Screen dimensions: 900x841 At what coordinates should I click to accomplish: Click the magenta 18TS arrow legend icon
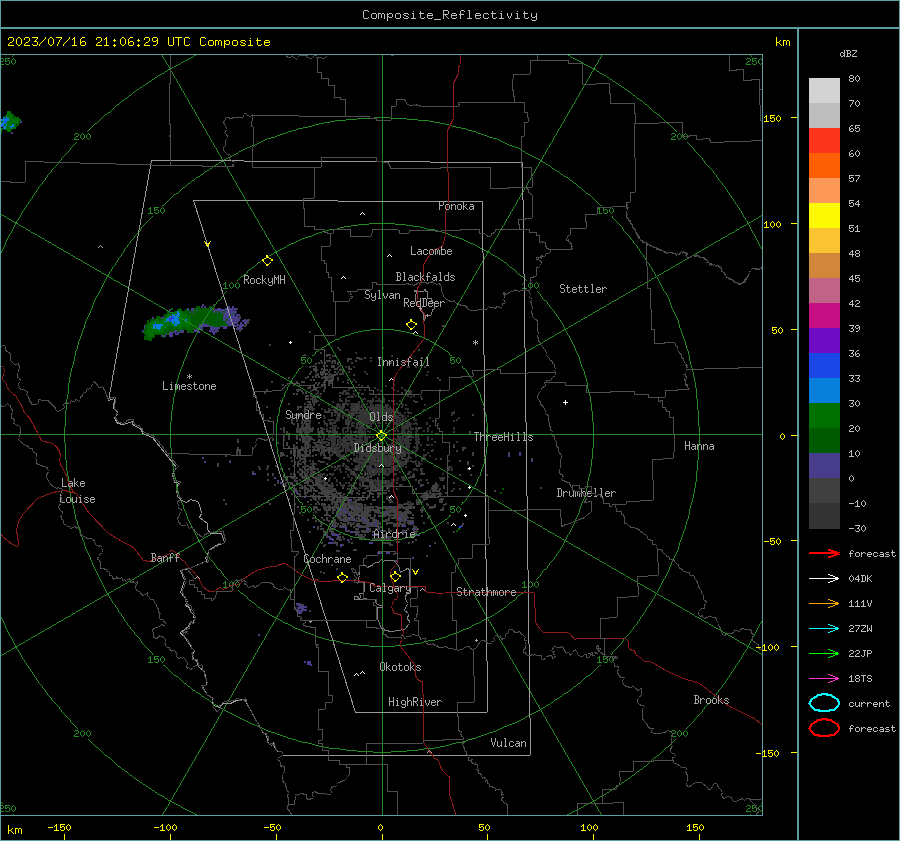[x=824, y=679]
